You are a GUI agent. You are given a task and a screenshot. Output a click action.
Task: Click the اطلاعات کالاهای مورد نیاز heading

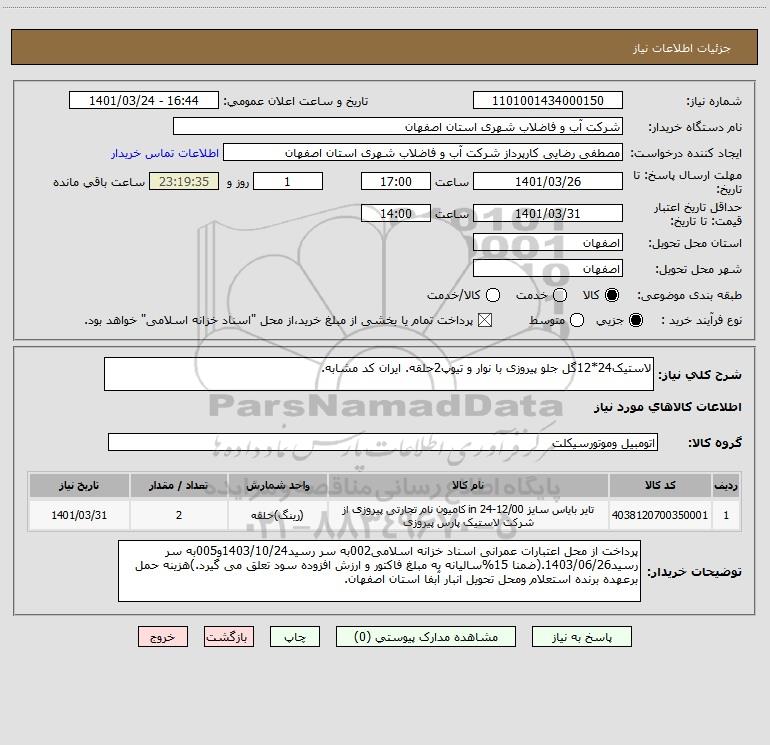667,407
